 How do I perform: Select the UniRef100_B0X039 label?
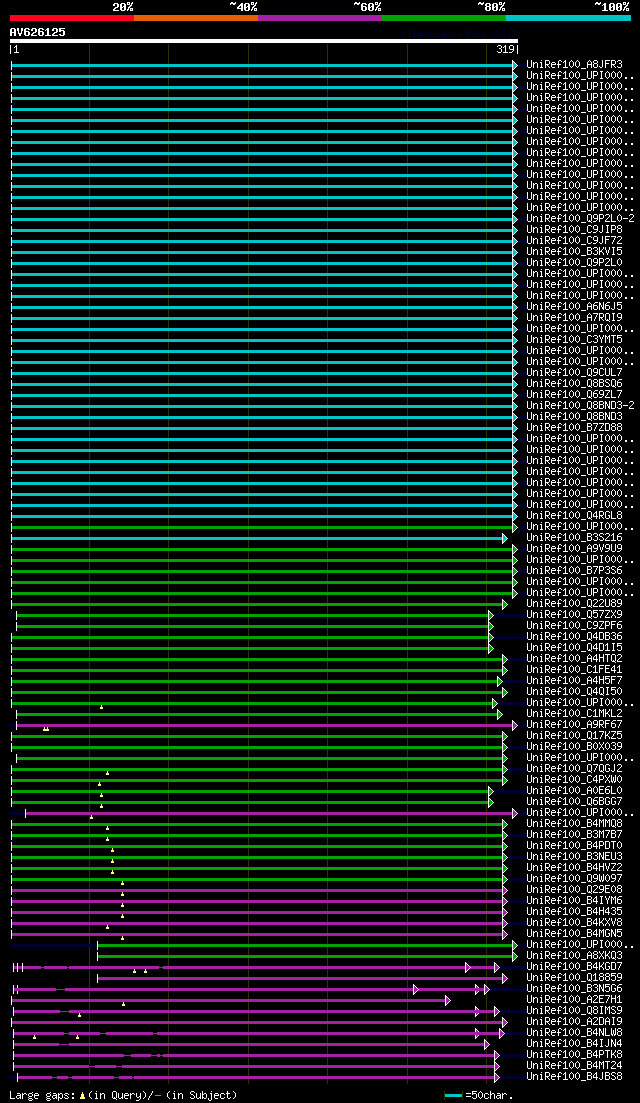coord(574,747)
